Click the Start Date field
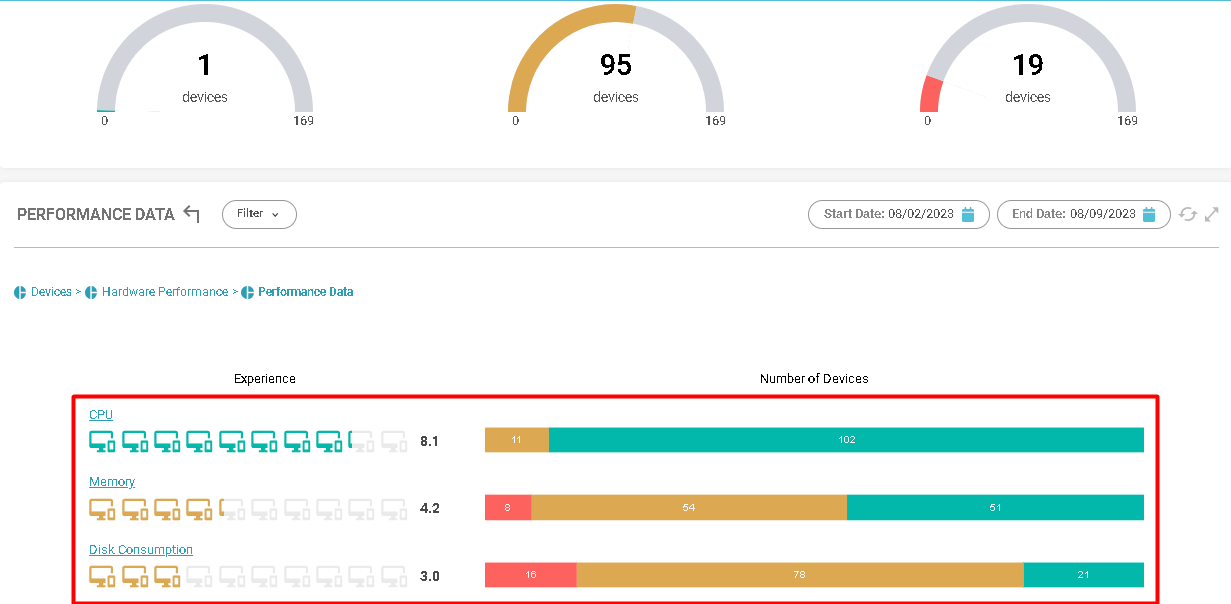 (899, 214)
